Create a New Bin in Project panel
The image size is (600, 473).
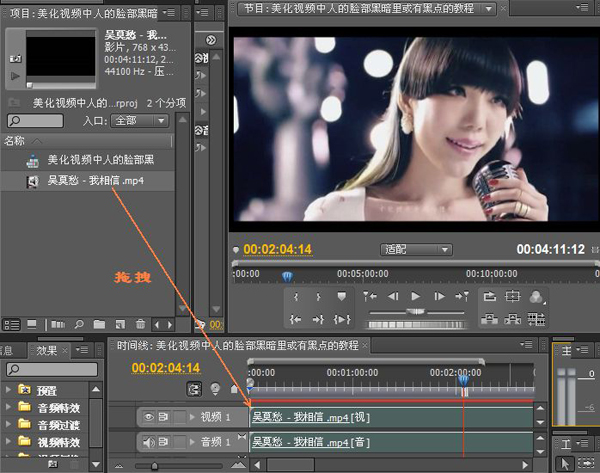coord(99,325)
